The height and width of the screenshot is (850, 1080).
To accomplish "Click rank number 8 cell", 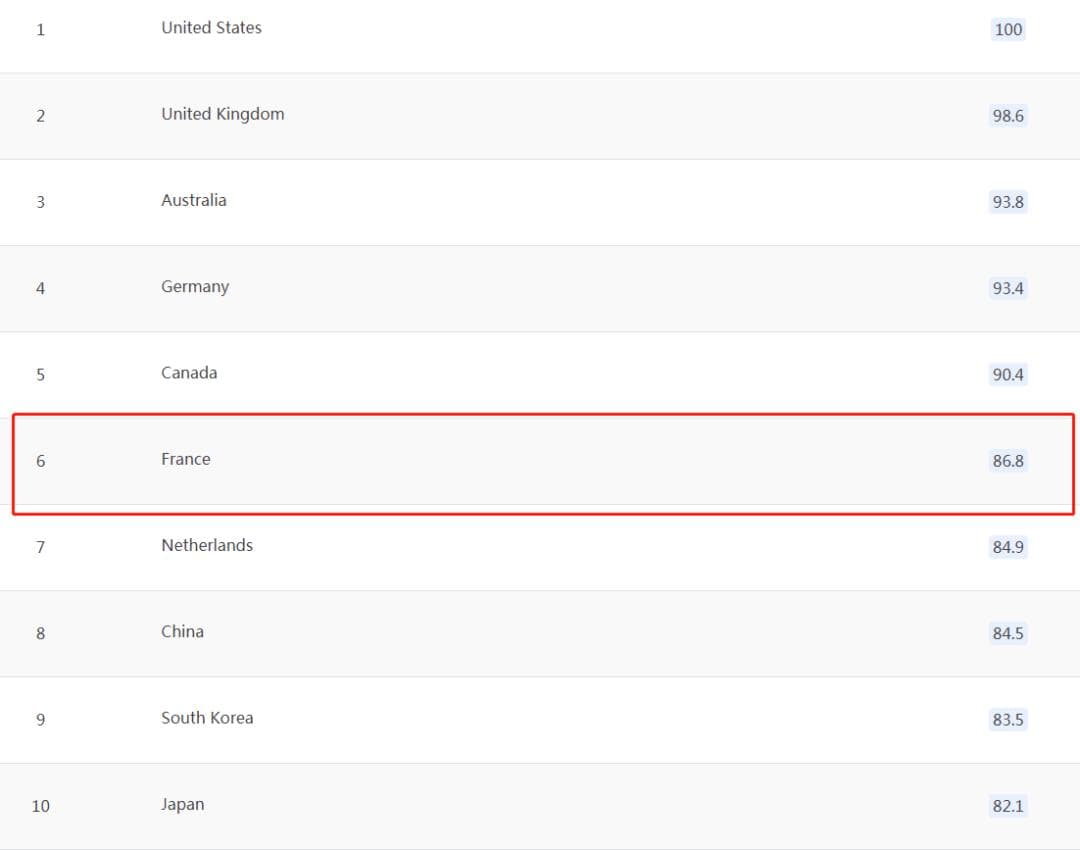I will coord(41,633).
